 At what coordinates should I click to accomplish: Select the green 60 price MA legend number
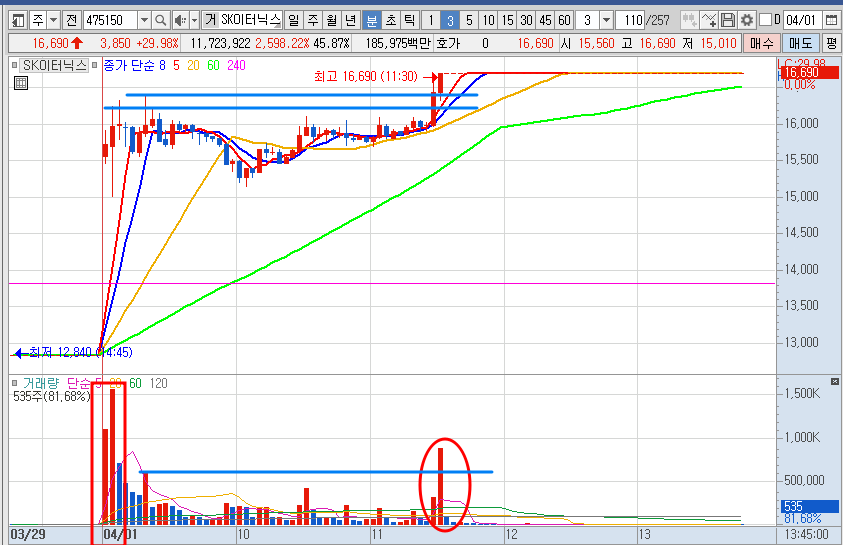pyautogui.click(x=213, y=66)
